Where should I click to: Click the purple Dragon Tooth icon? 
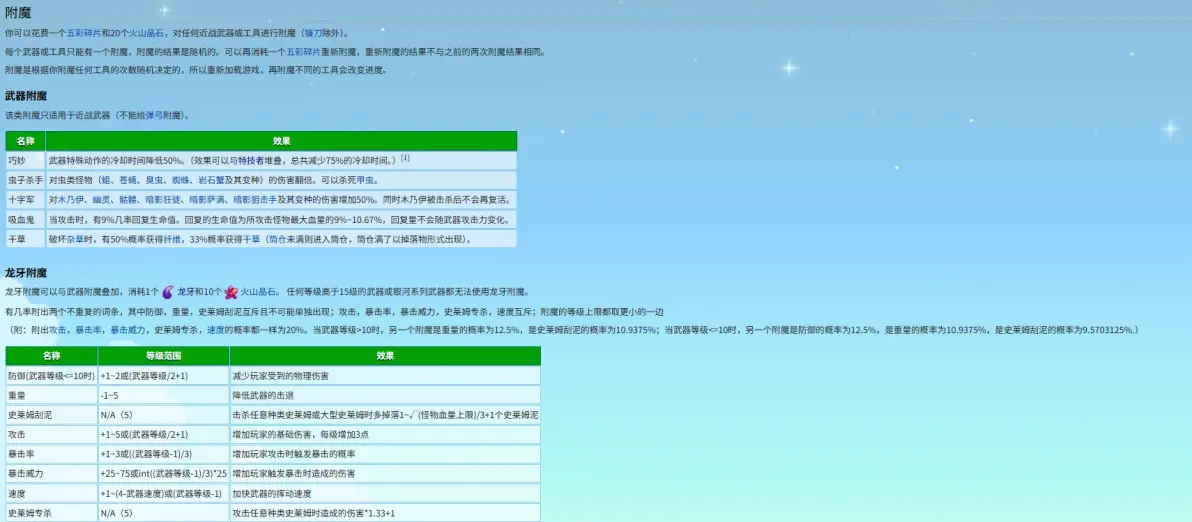[169, 292]
